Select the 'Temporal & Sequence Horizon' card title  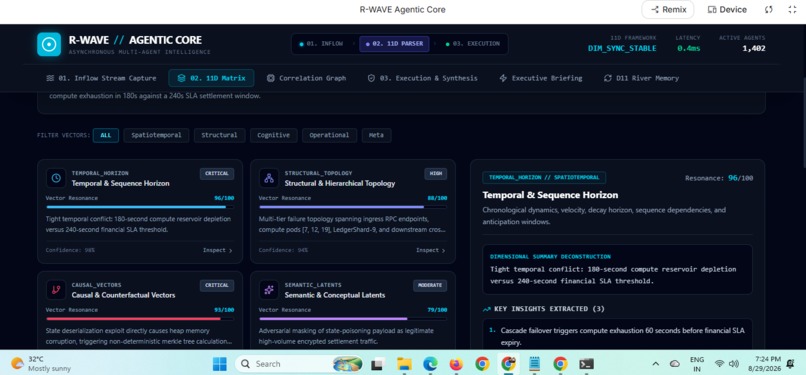click(120, 183)
